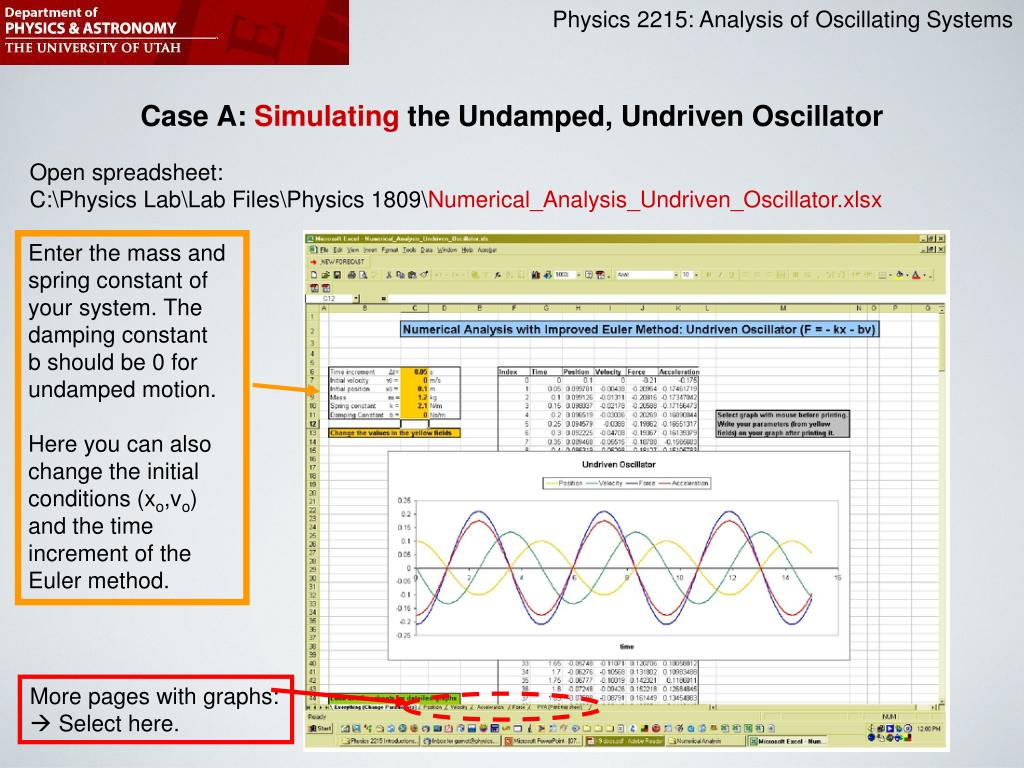
Task: Click the Print icon in Excel toolbar
Action: click(x=352, y=275)
